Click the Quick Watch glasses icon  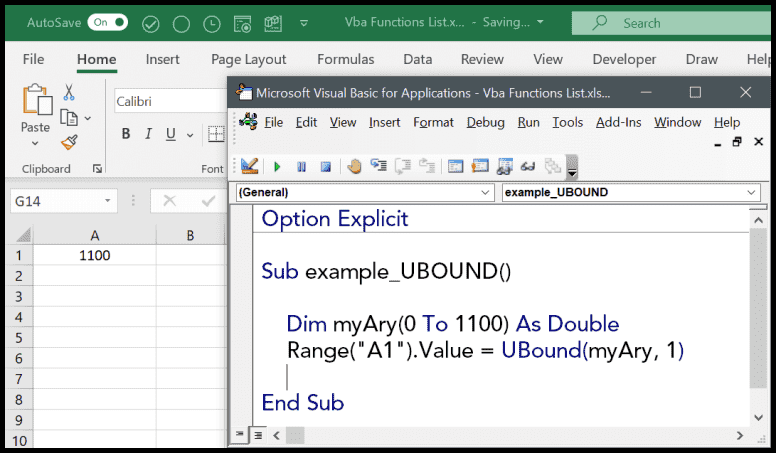coord(527,166)
